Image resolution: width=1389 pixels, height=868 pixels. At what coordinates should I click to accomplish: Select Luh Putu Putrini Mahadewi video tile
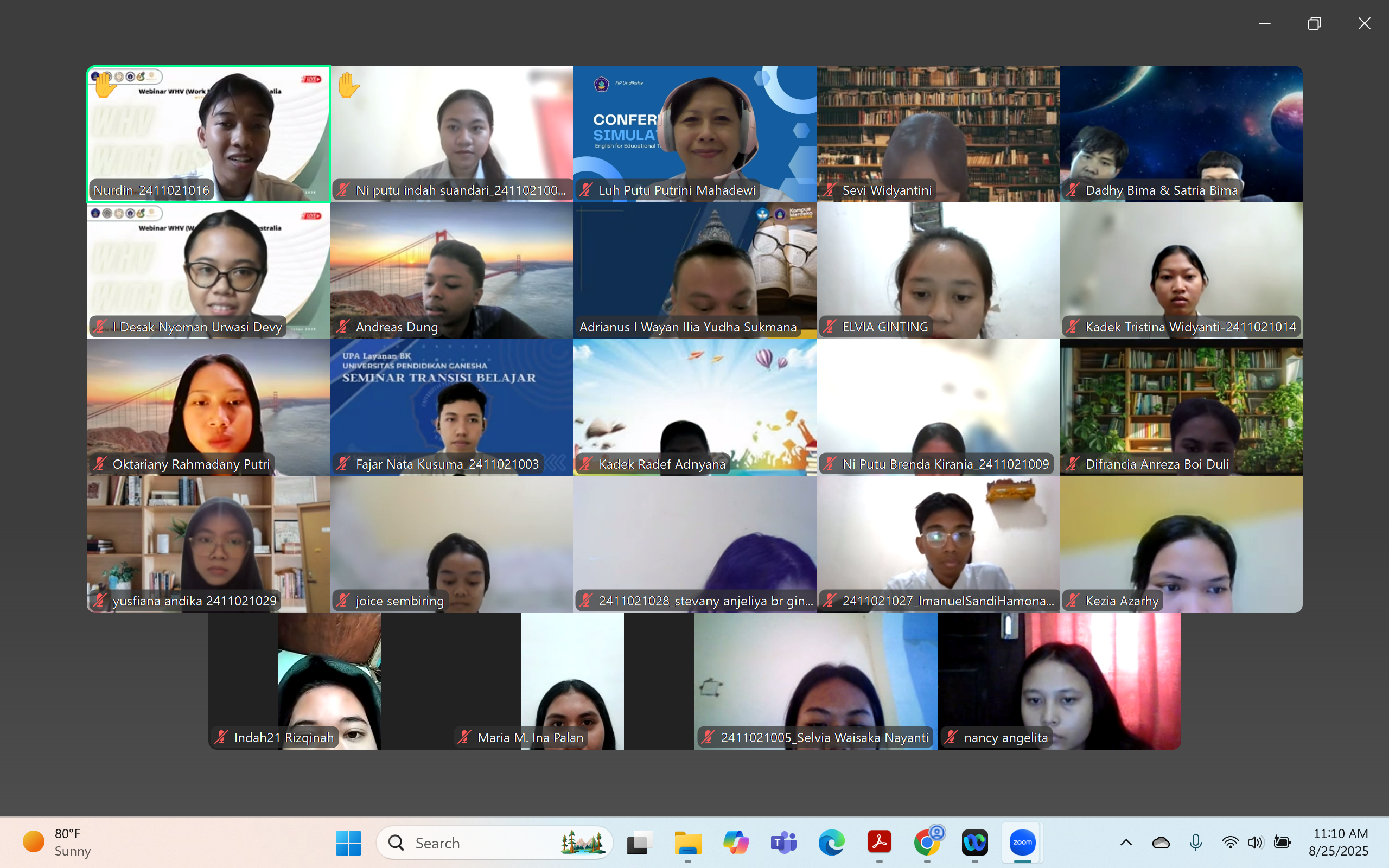[x=694, y=134]
